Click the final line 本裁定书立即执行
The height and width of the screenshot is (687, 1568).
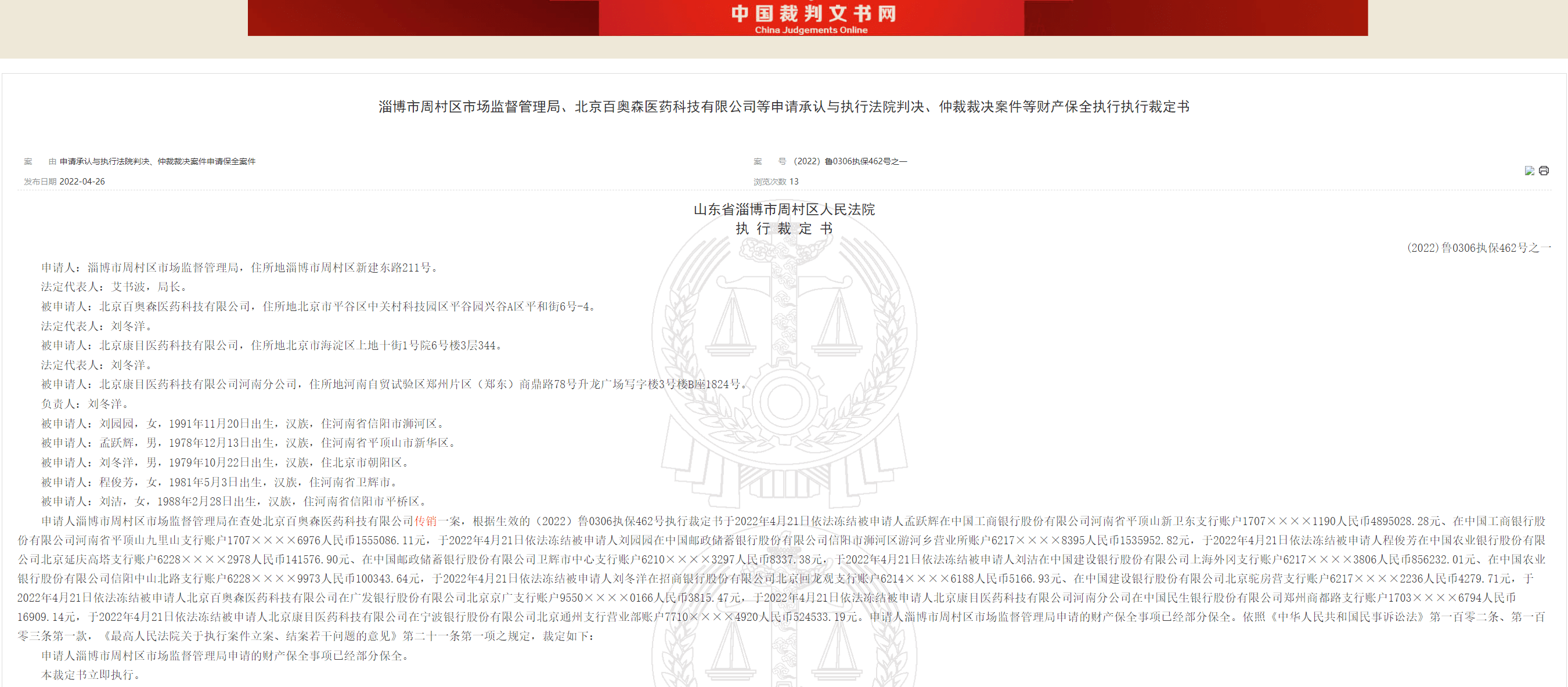(x=91, y=675)
